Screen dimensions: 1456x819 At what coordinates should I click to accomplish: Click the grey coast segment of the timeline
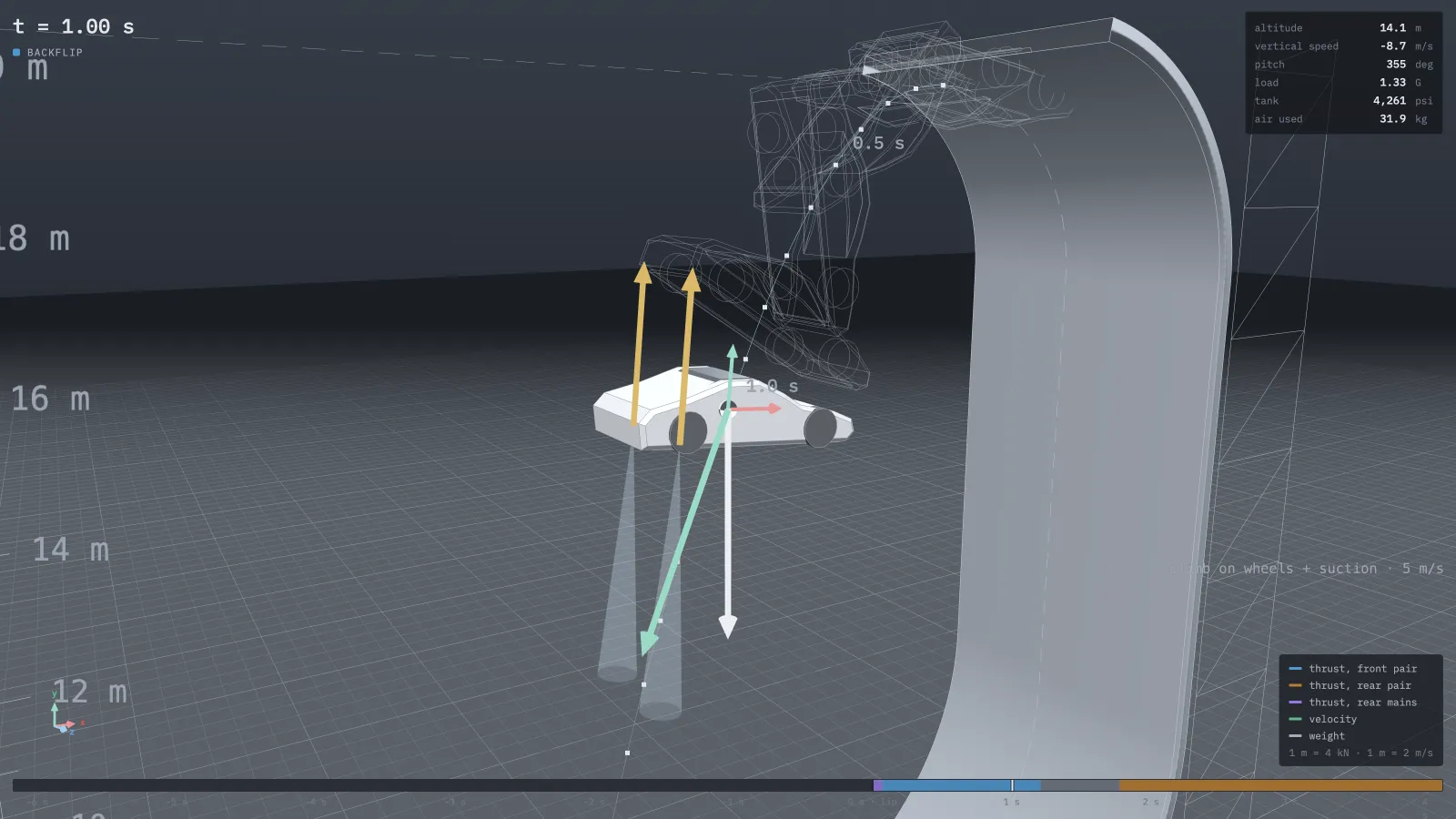(1080, 785)
